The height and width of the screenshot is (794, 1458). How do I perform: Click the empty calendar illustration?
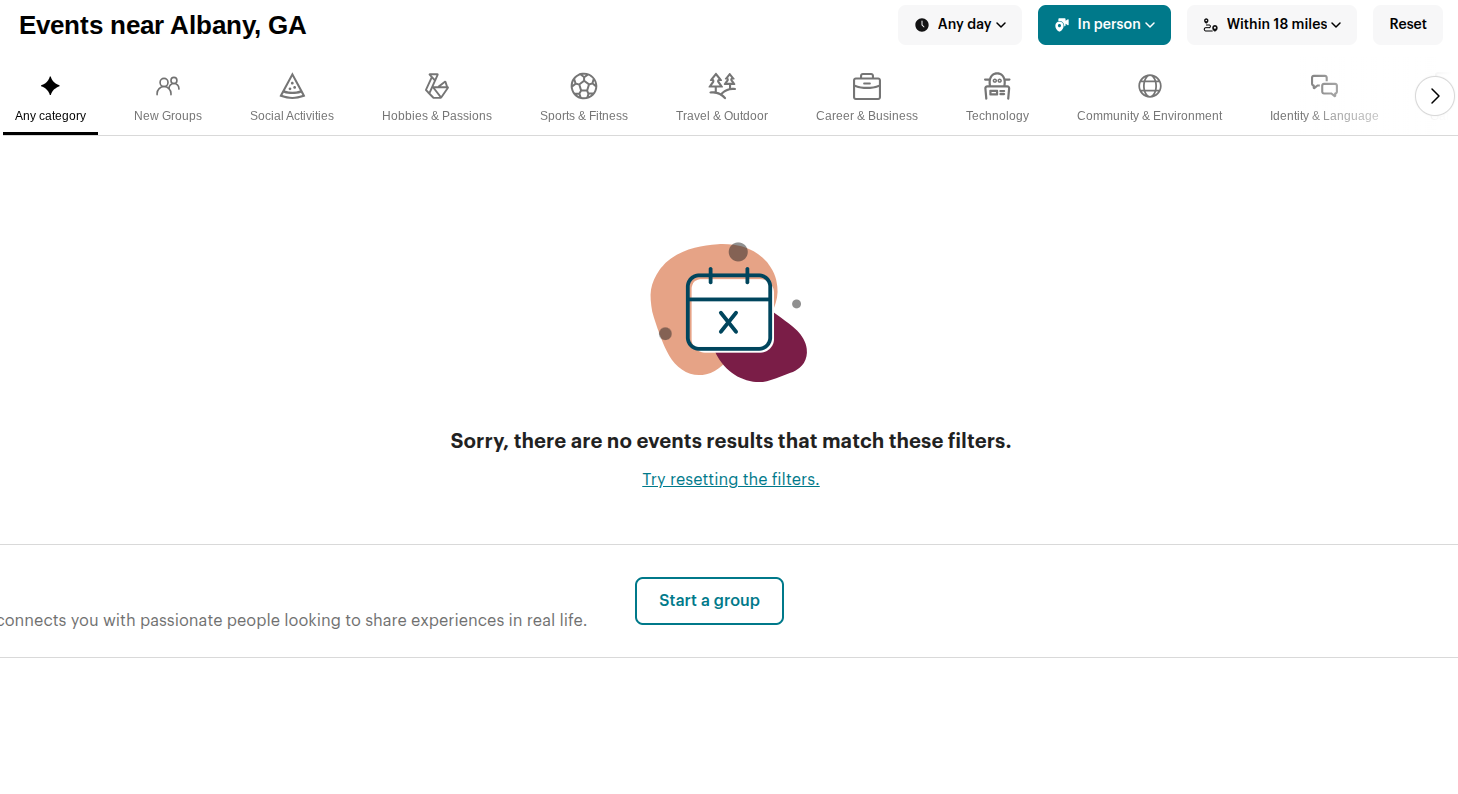tap(729, 311)
